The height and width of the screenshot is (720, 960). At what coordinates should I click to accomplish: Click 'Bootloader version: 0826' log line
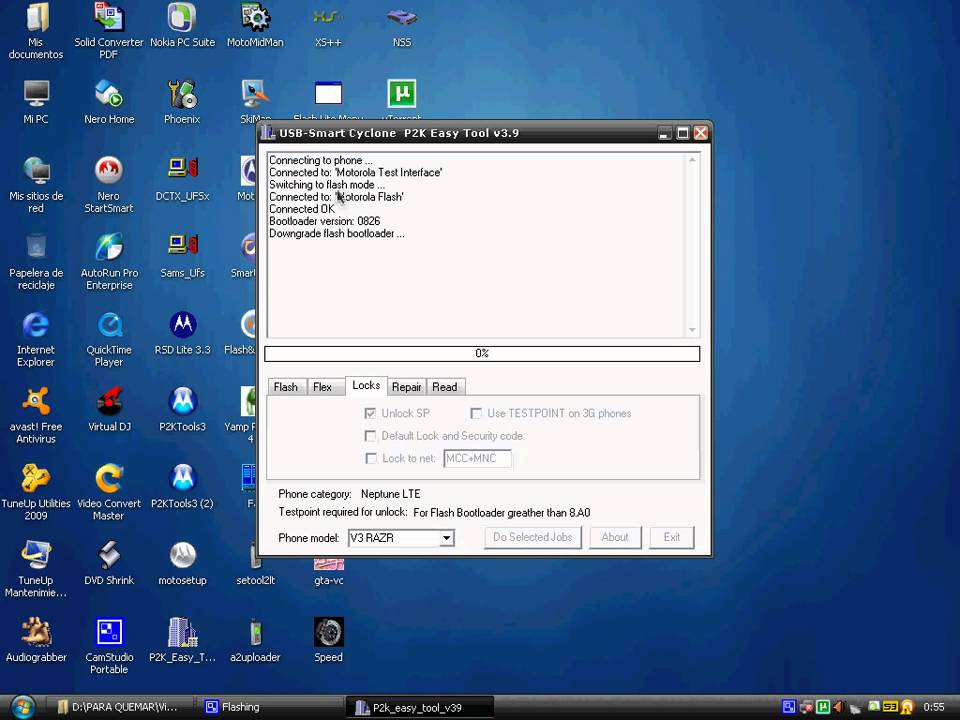[x=324, y=221]
